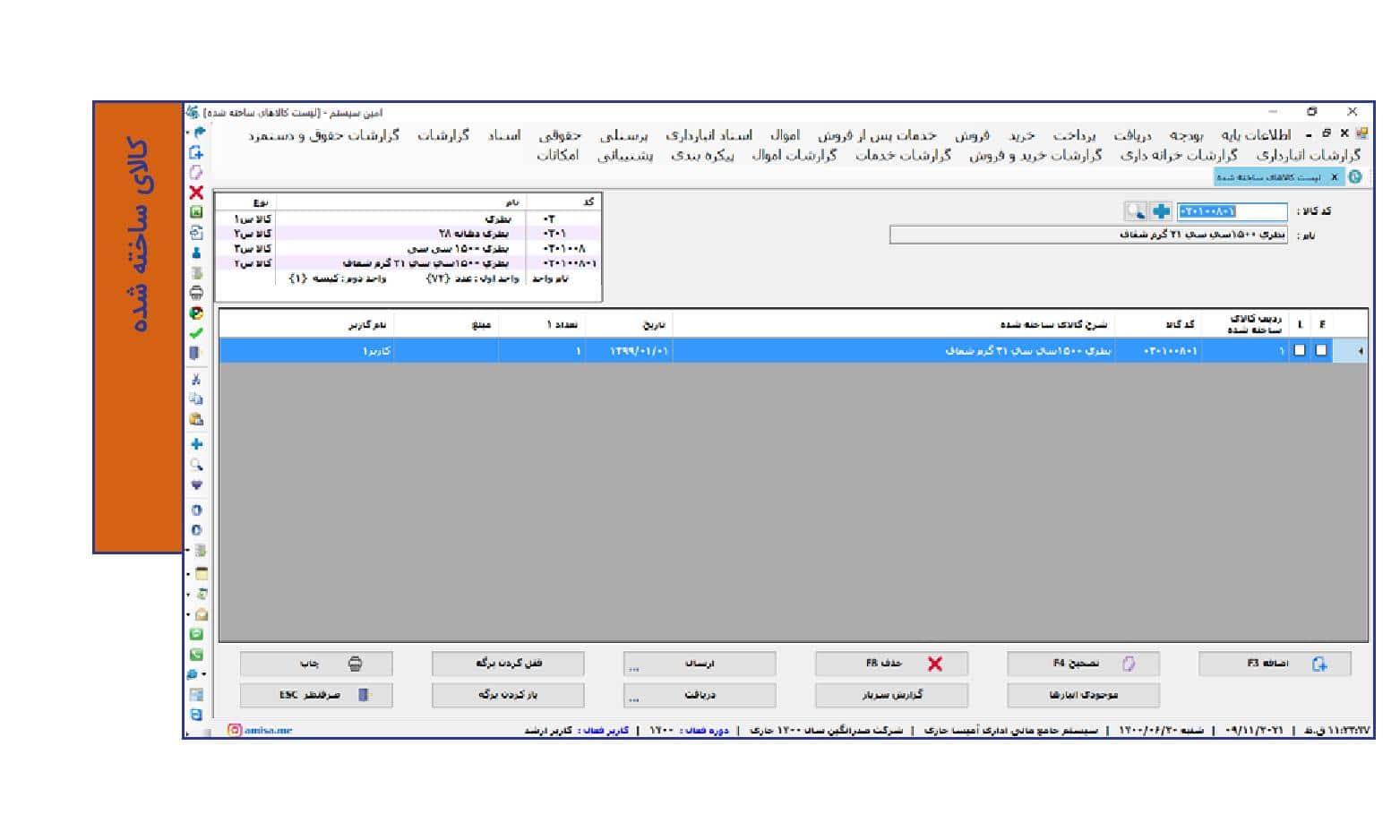
Task: Click the کد کالا product code input field
Action: pos(1232,211)
